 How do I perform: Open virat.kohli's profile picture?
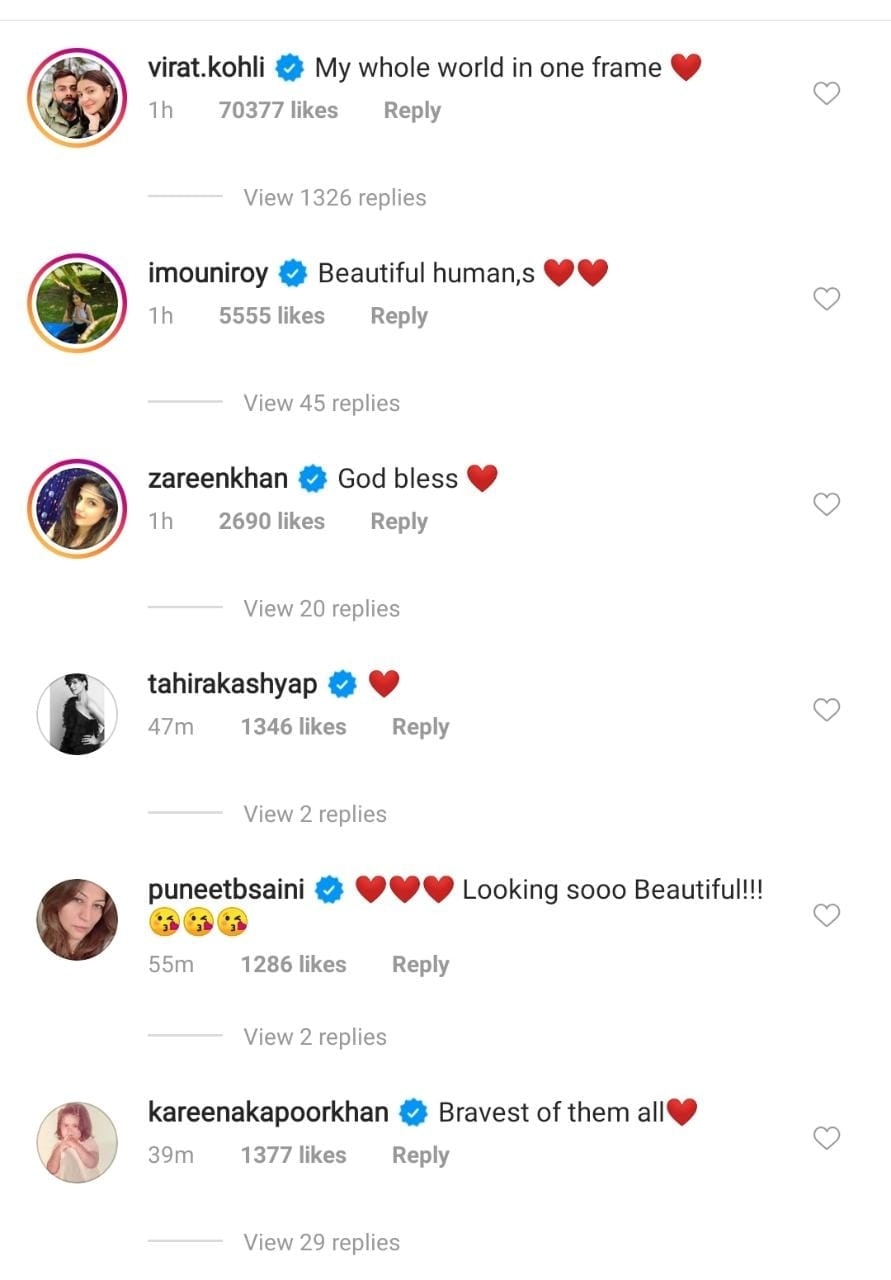pos(77,95)
